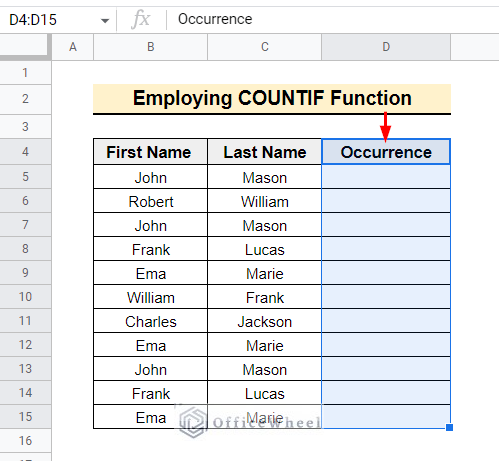Viewport: 499px width, 461px height.
Task: Select row 9 header
Action: pyautogui.click(x=25, y=273)
